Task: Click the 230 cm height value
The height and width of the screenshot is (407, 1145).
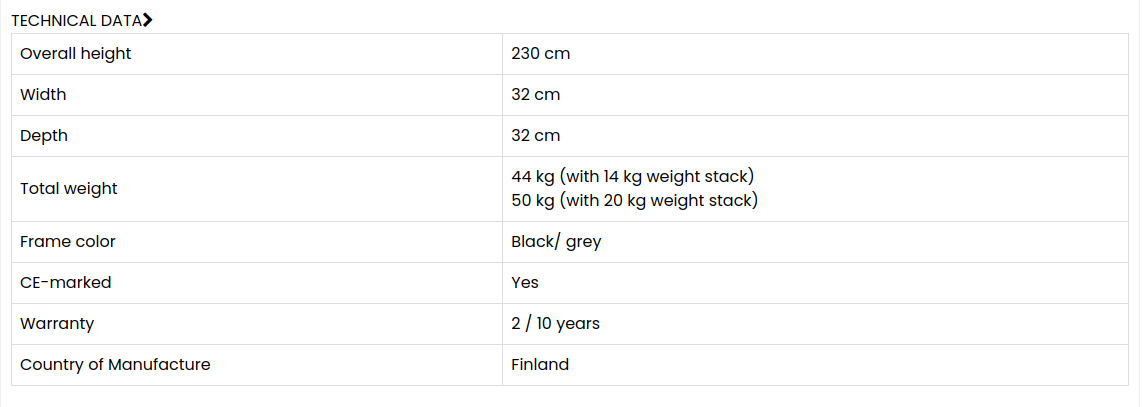Action: tap(540, 54)
